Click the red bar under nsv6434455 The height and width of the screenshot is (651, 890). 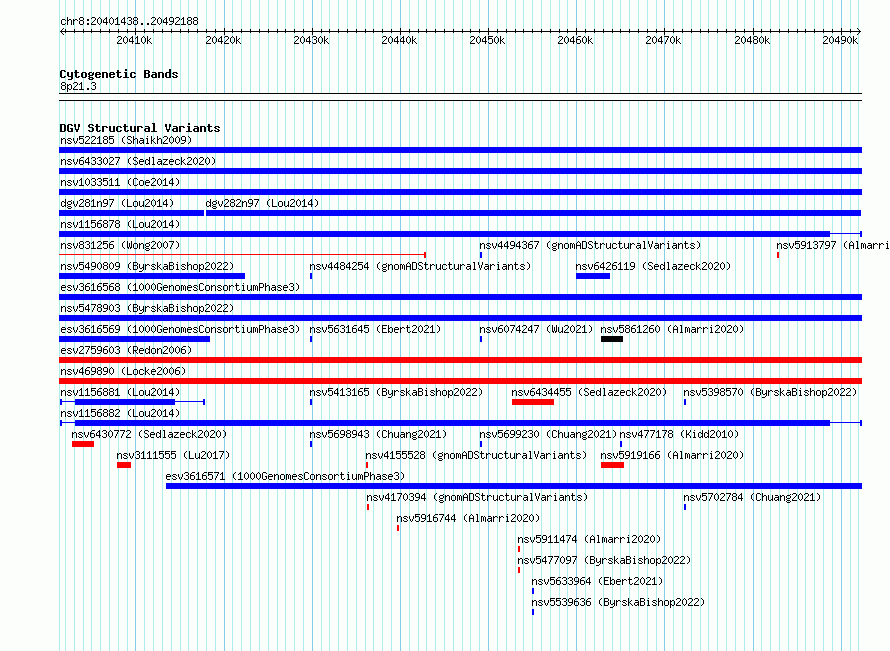[x=533, y=402]
